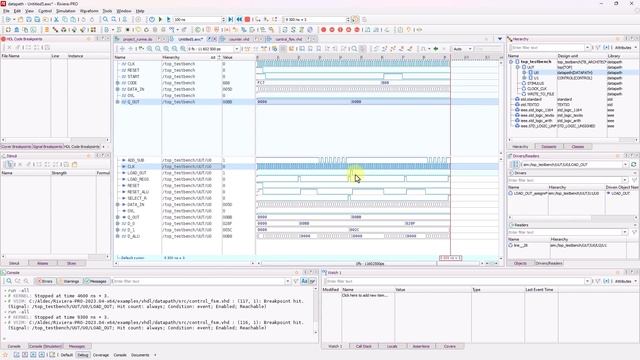Expand the UUT node in Hierarchy
Image resolution: width=640 pixels, height=360 pixels.
[x=518, y=67]
